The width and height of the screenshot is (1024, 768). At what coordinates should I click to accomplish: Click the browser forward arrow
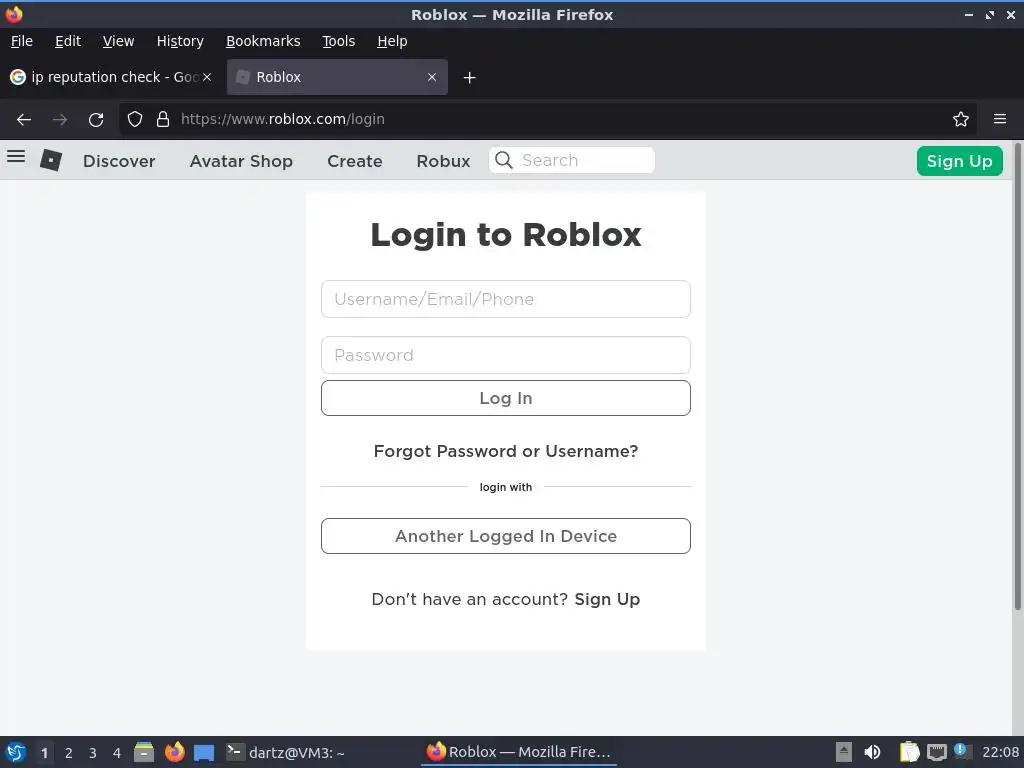click(x=59, y=120)
